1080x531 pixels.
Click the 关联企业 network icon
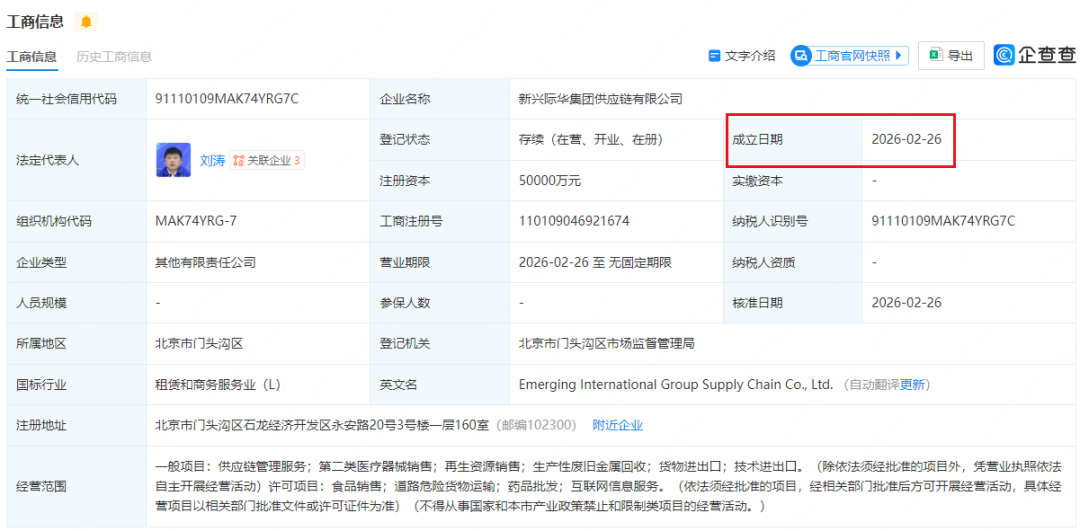coord(239,160)
